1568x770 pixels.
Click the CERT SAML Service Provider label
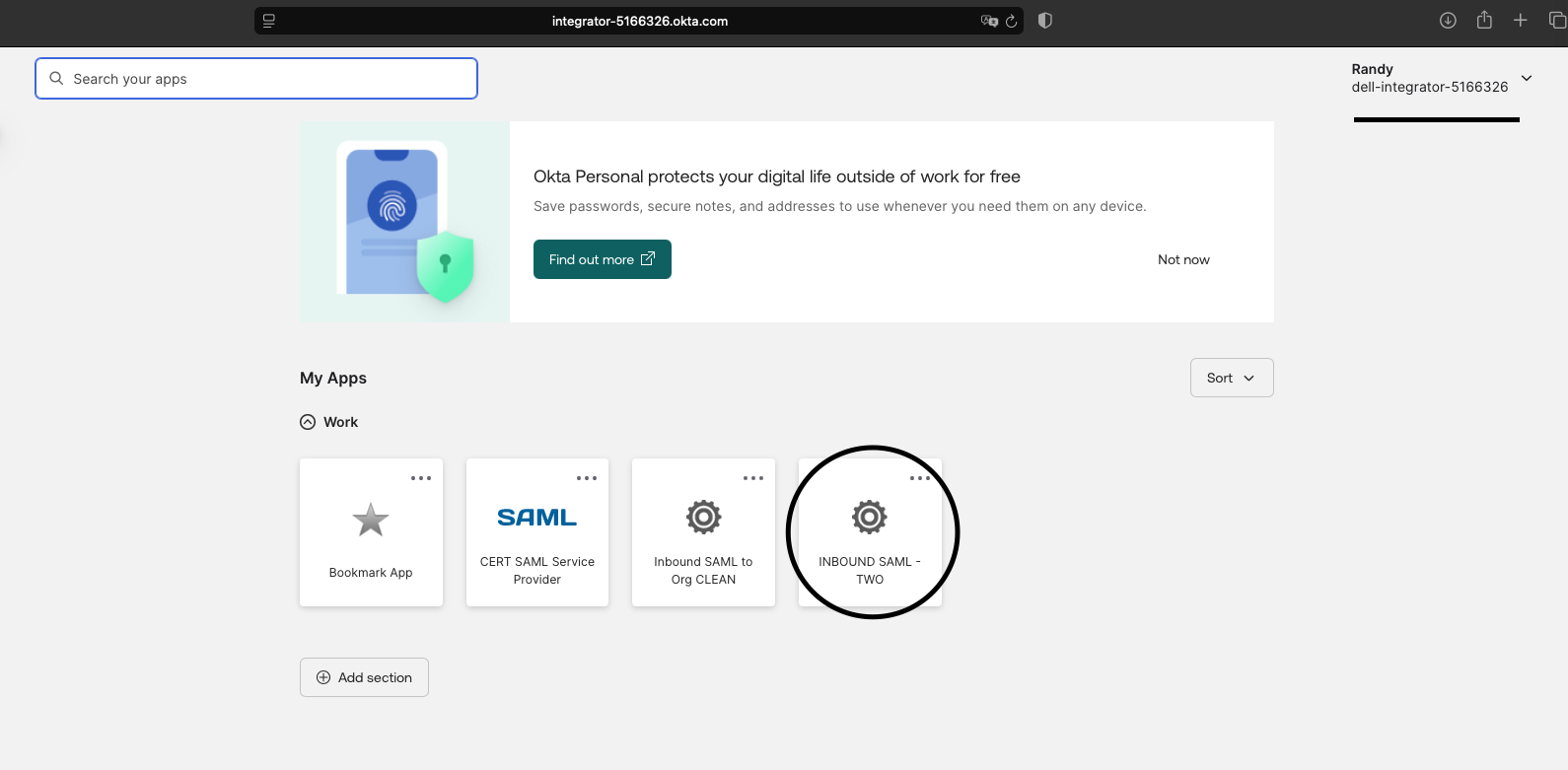point(537,571)
